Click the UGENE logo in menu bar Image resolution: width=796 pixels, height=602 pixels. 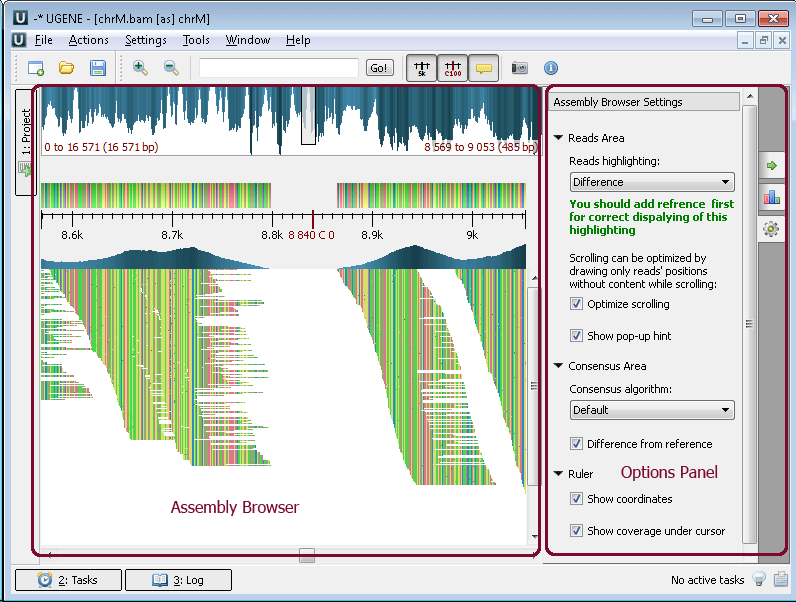tap(19, 40)
